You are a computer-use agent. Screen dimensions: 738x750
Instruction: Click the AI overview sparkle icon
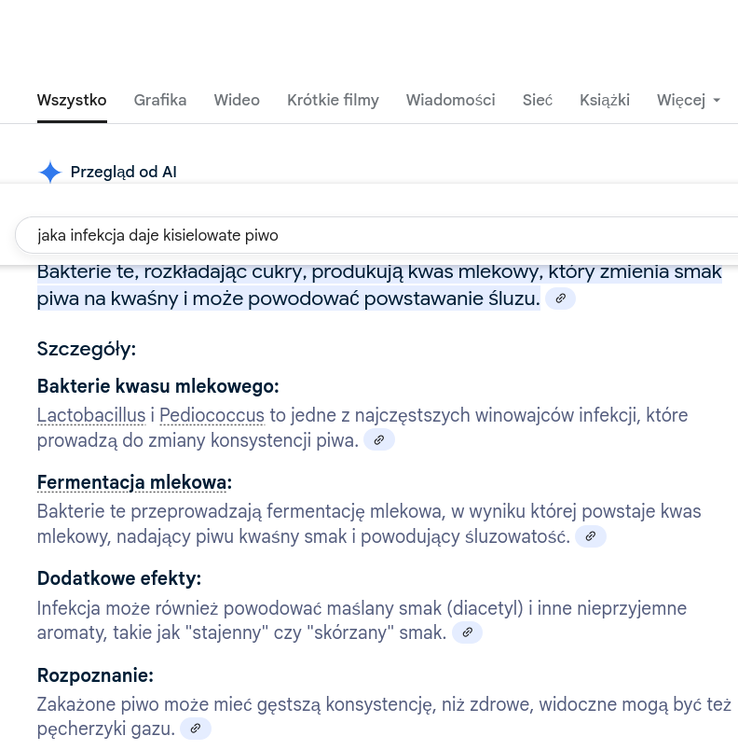(50, 172)
